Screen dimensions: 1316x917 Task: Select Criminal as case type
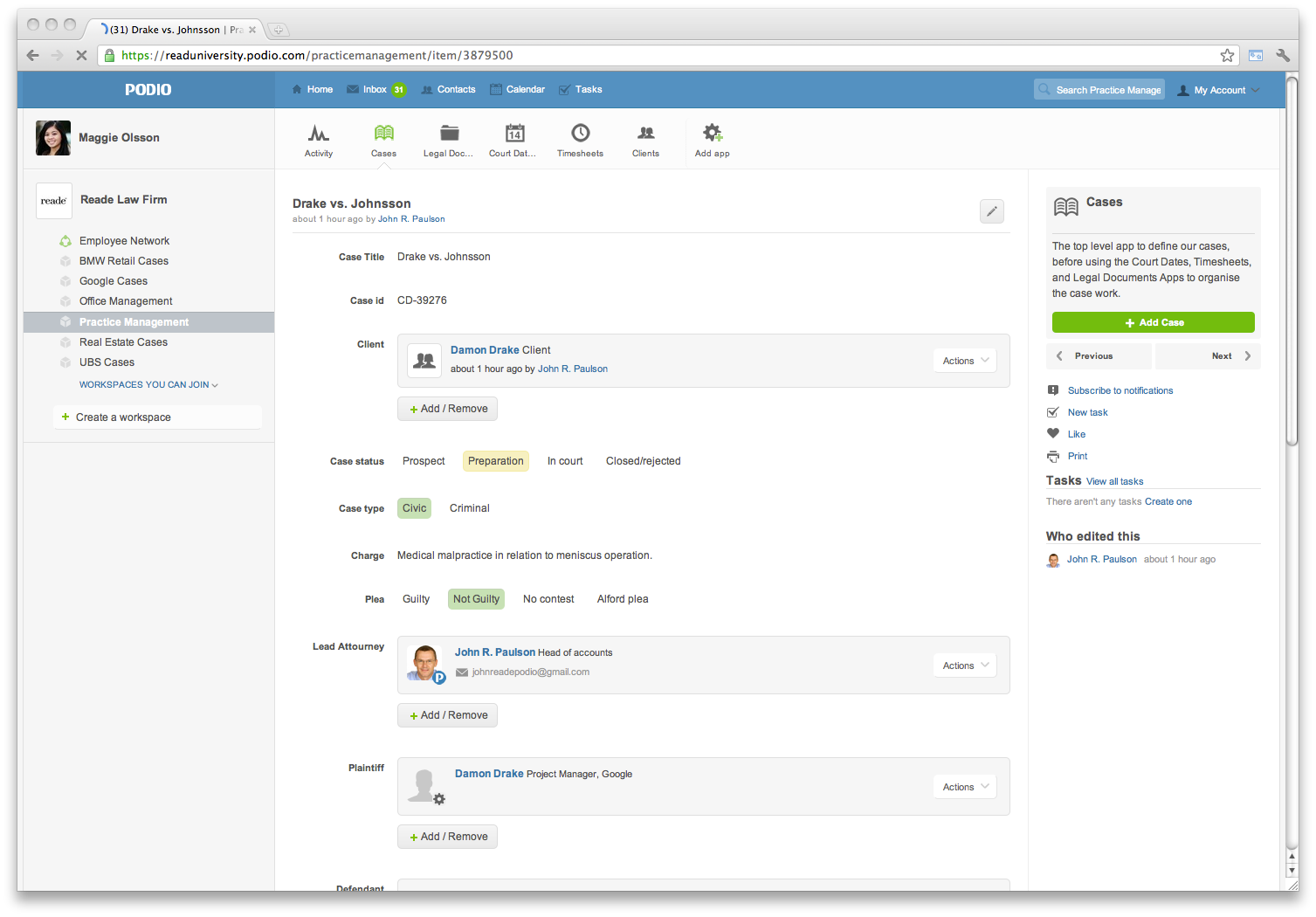pyautogui.click(x=469, y=508)
